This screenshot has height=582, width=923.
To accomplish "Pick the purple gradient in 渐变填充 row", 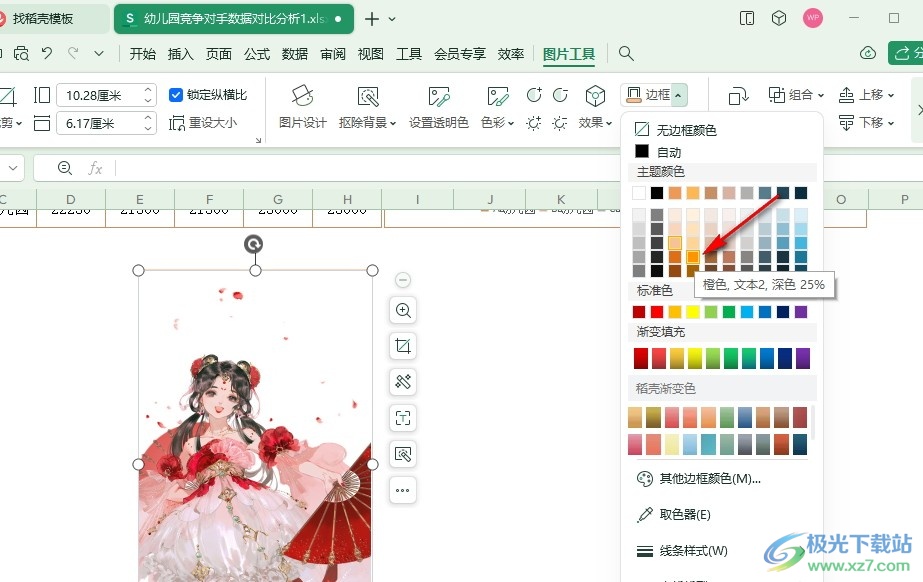I will (803, 358).
